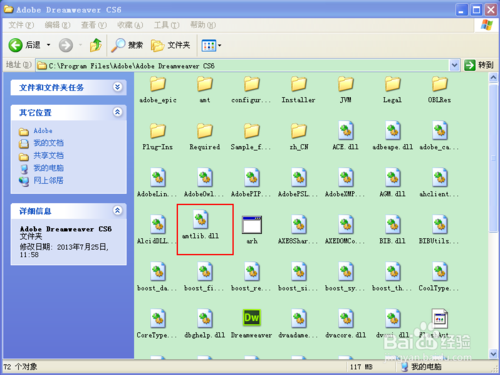Open the Edit menu
The height and width of the screenshot is (375, 500).
(57, 25)
